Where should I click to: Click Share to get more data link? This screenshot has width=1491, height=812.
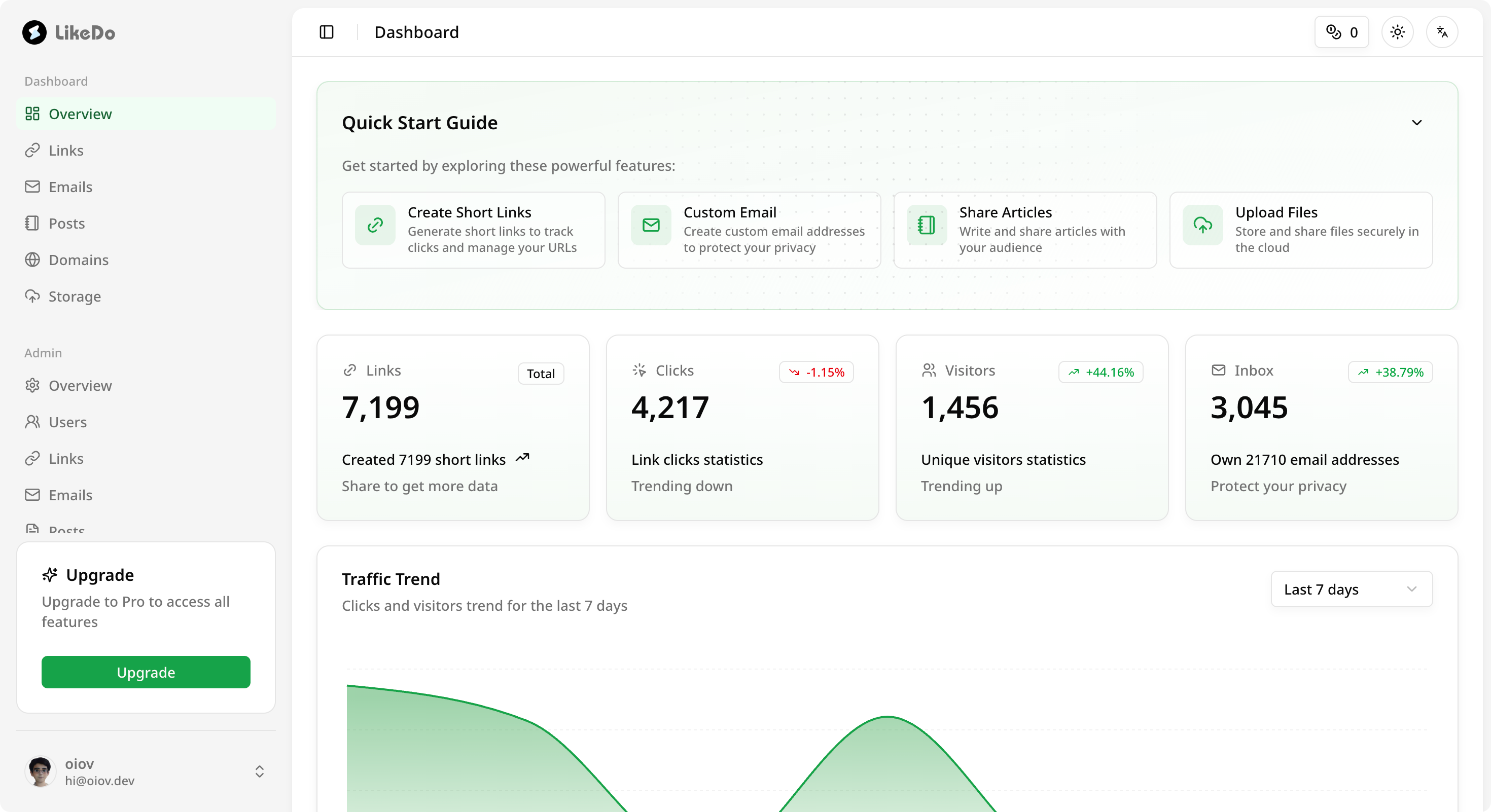click(x=419, y=487)
